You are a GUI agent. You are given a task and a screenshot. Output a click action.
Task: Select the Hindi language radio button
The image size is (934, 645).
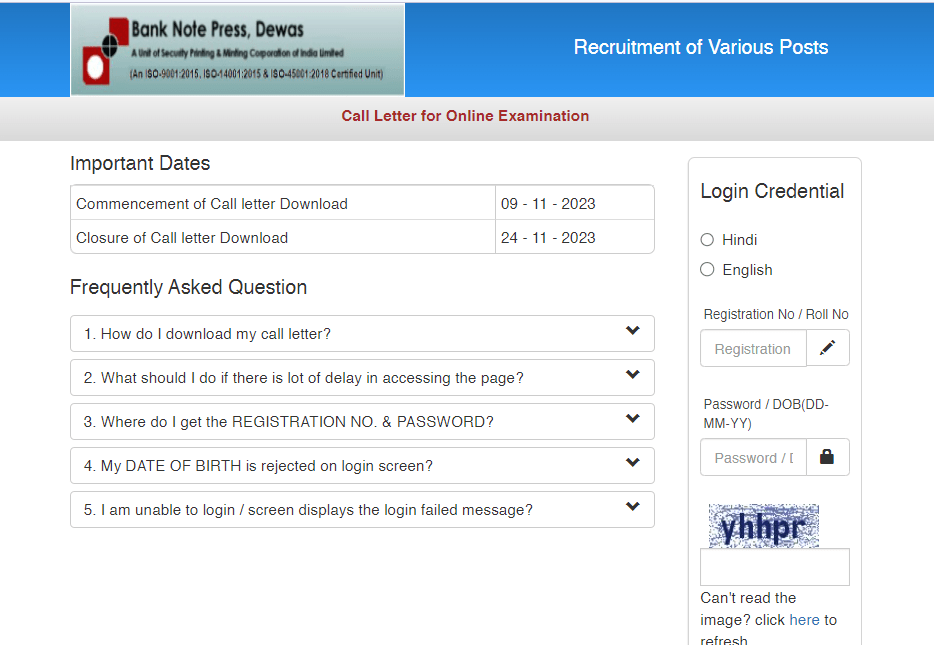click(x=707, y=240)
